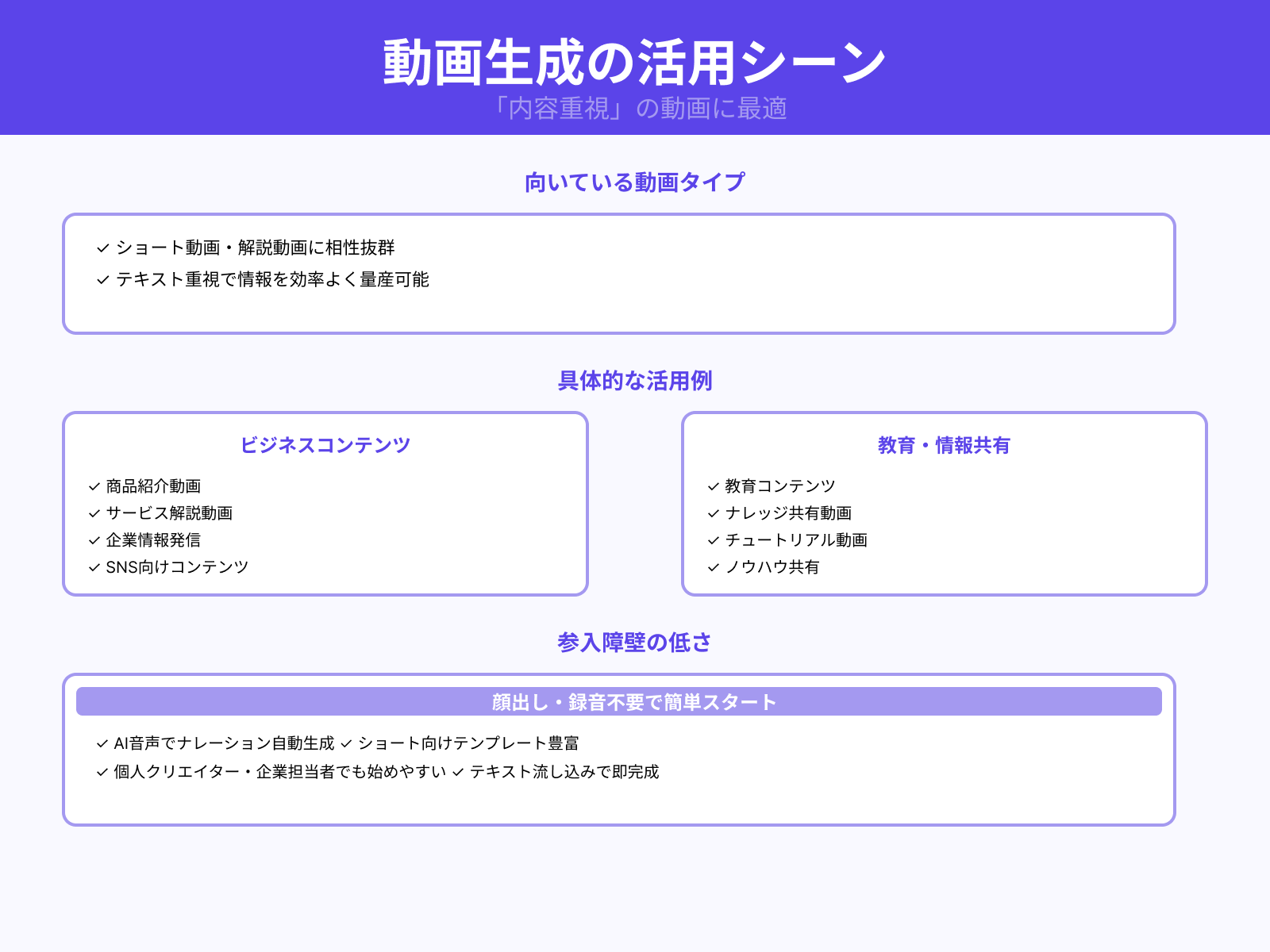Click the checkmark next to ナレッジ共有動画
Viewport: 1270px width, 952px height.
tap(711, 513)
